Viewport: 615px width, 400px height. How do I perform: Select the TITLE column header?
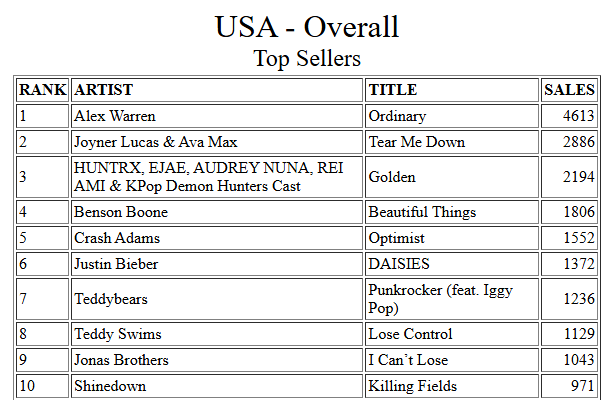click(x=452, y=90)
